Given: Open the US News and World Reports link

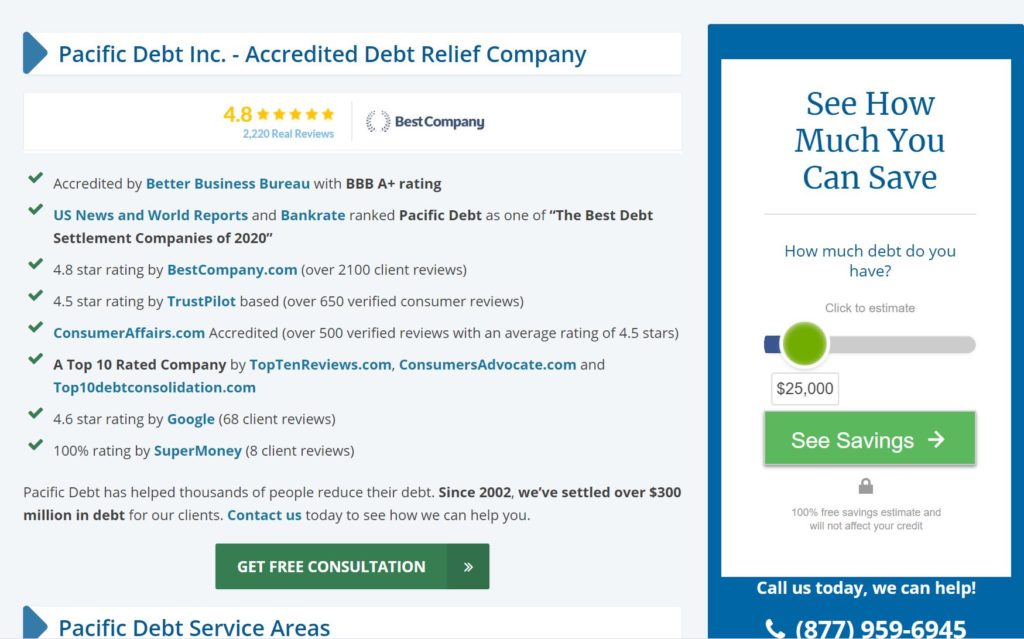Looking at the screenshot, I should tap(151, 215).
